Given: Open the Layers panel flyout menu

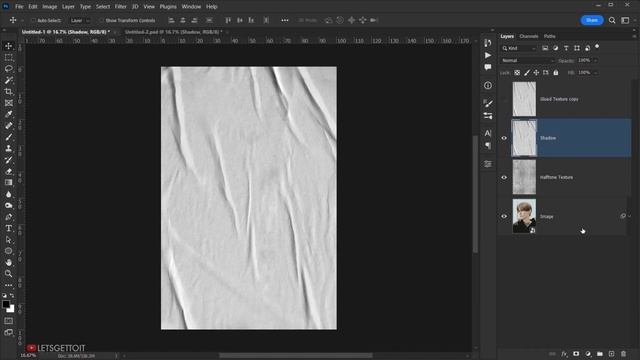Looking at the screenshot, I should coord(634,36).
